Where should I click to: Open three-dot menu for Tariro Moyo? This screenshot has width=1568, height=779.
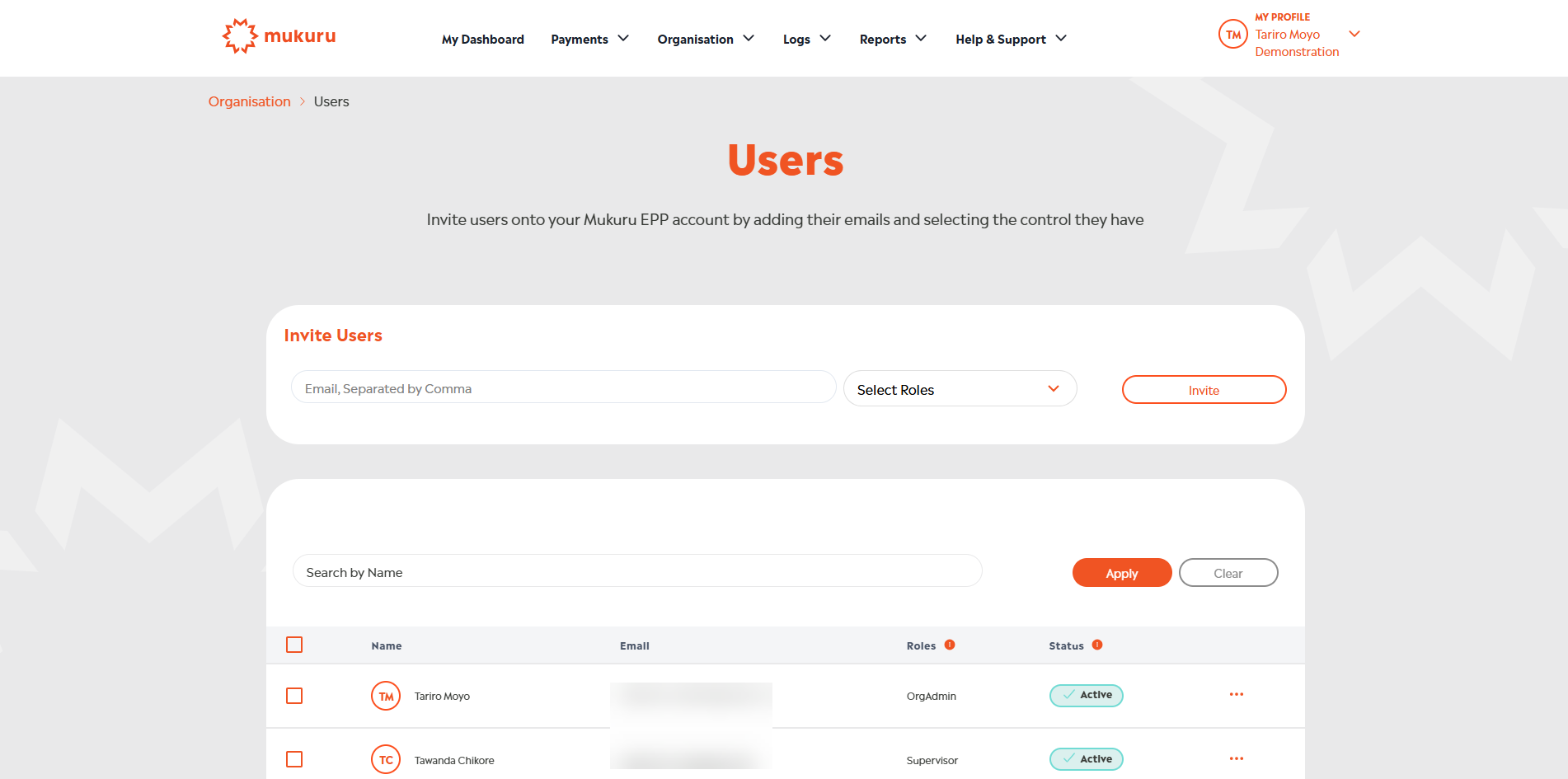point(1236,695)
